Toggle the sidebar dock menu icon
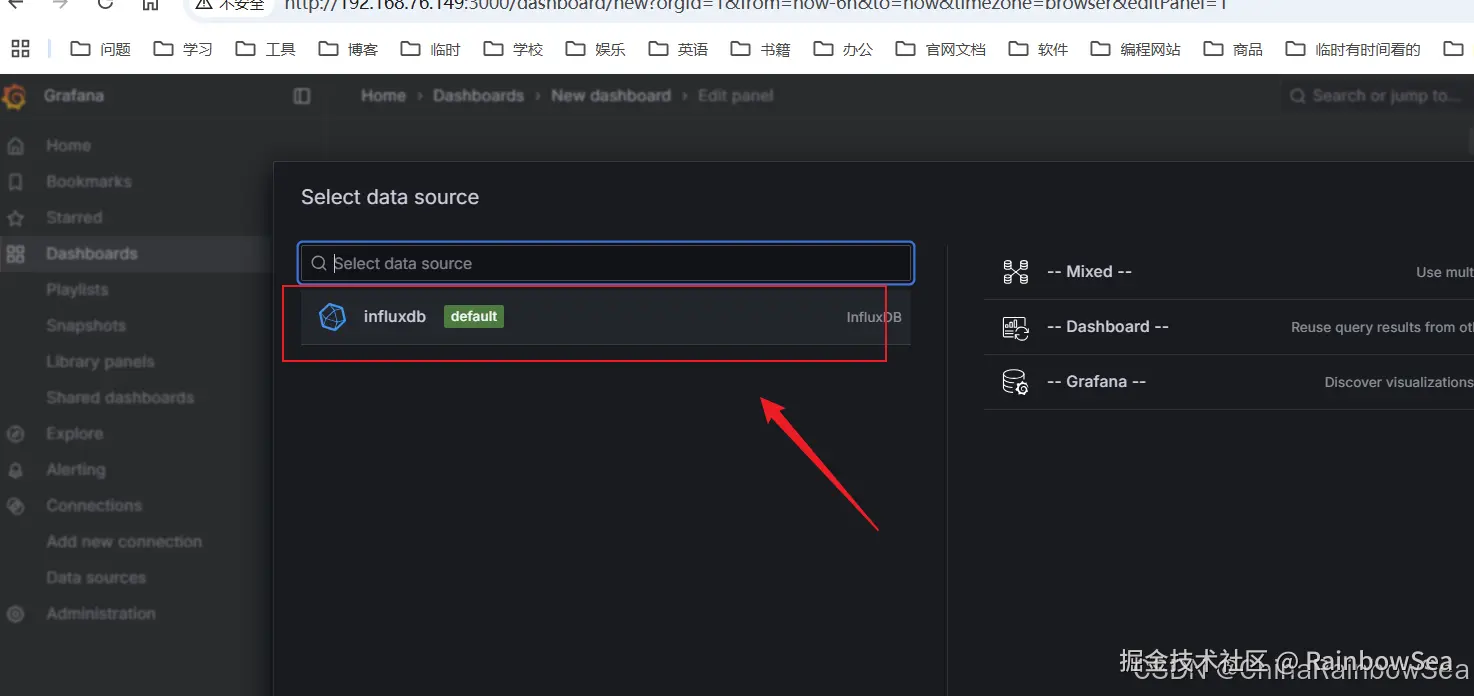 pyautogui.click(x=302, y=96)
